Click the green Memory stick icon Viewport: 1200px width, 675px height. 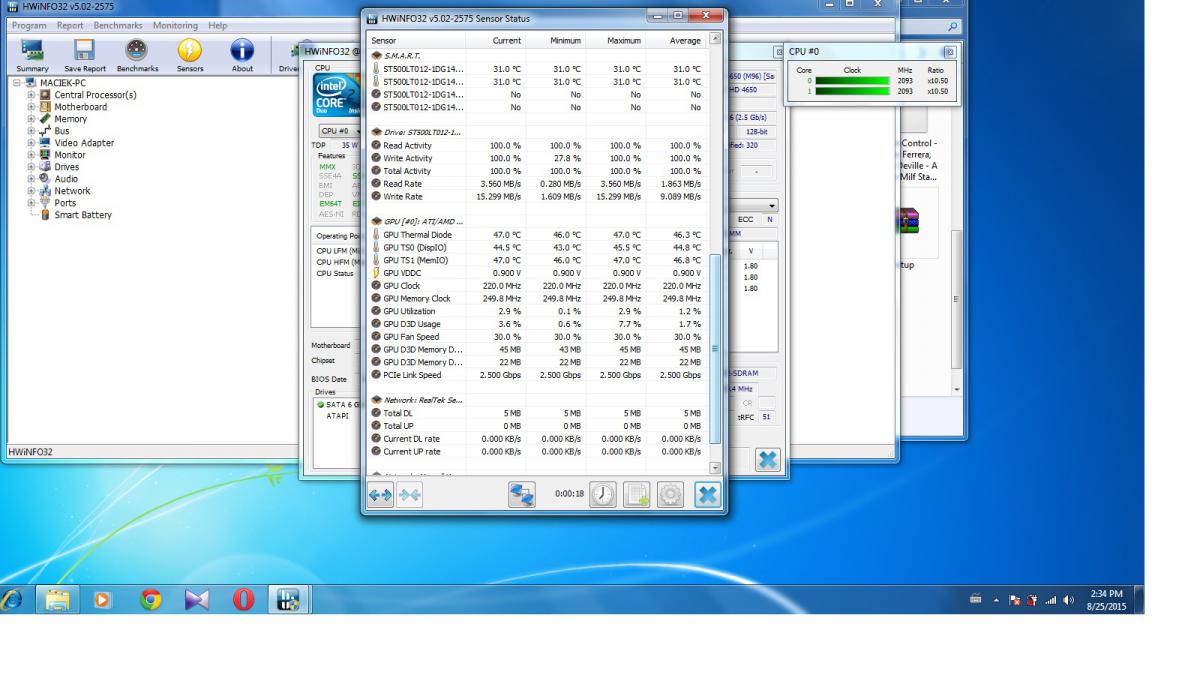click(x=46, y=119)
